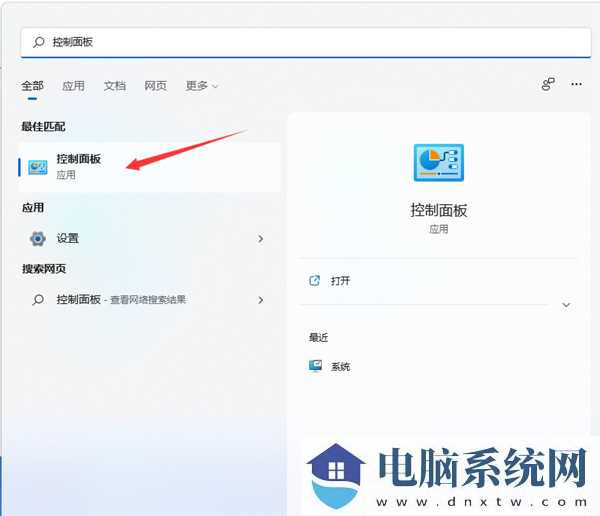Click the web search magnifier icon for 控制面板
Screen dimensions: 600x516
coord(38,299)
